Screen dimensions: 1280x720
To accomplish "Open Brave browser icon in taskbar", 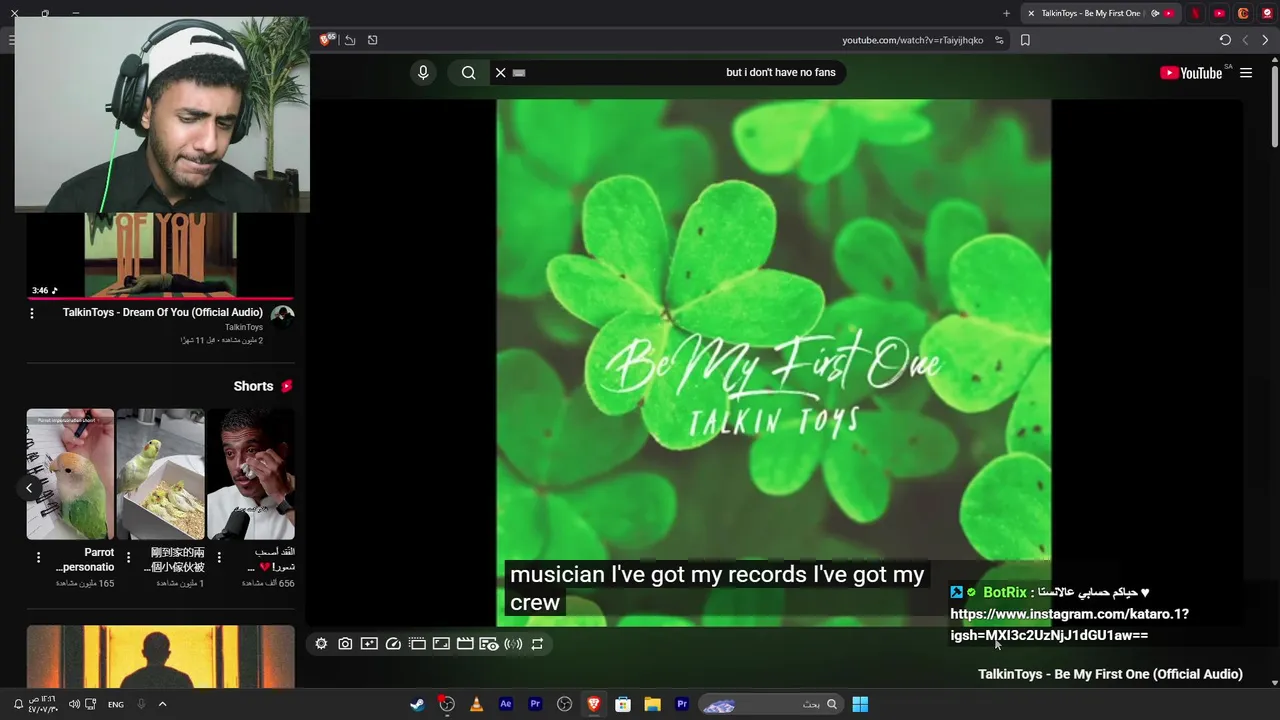I will tap(594, 704).
